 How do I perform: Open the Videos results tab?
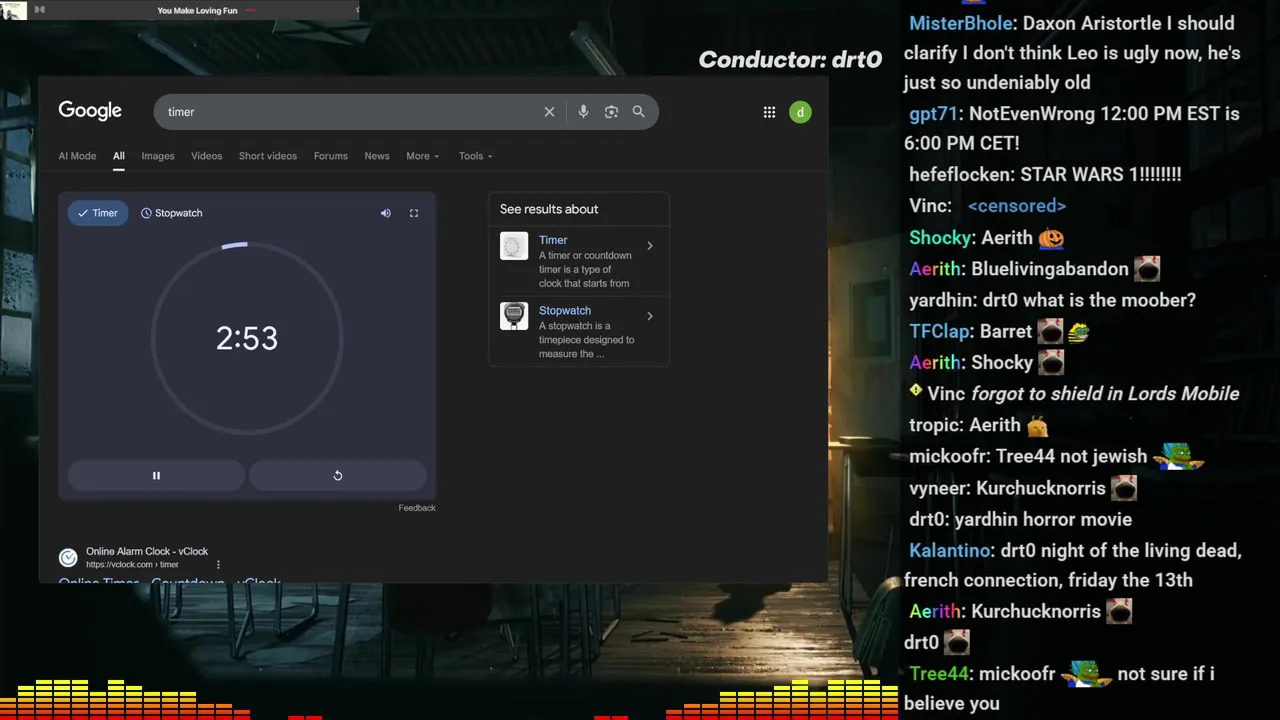(206, 156)
